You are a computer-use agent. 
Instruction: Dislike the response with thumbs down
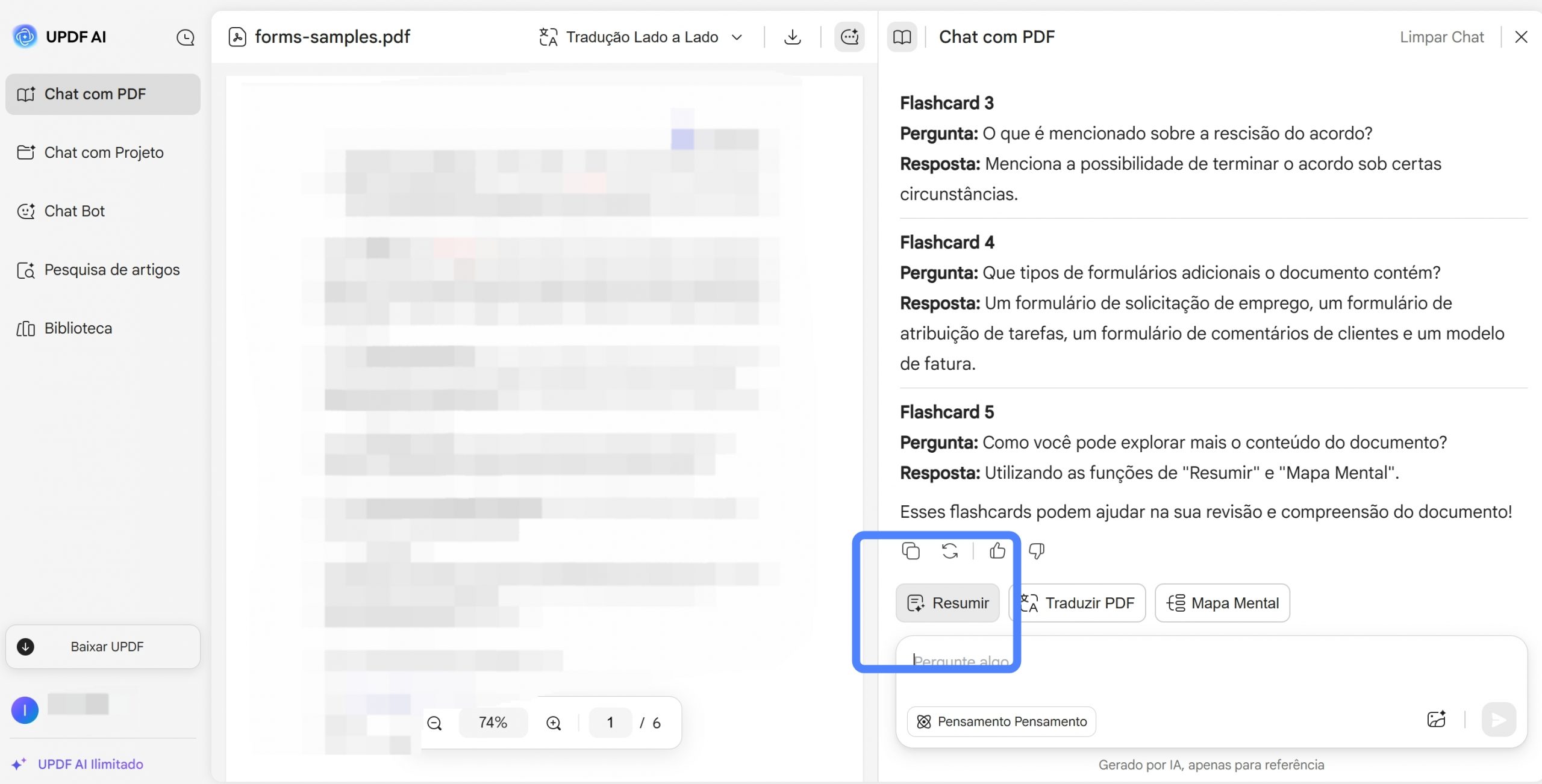pos(1037,551)
